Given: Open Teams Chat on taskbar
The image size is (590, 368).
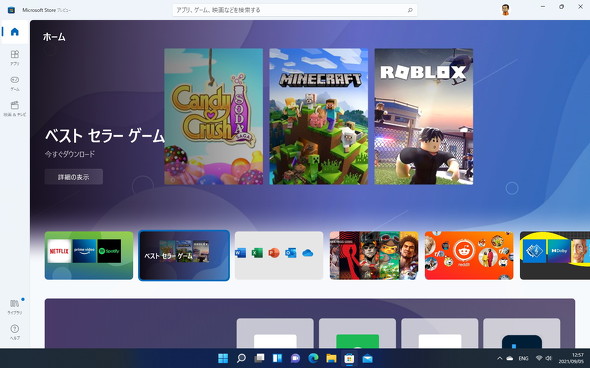Looking at the screenshot, I should click(x=295, y=358).
